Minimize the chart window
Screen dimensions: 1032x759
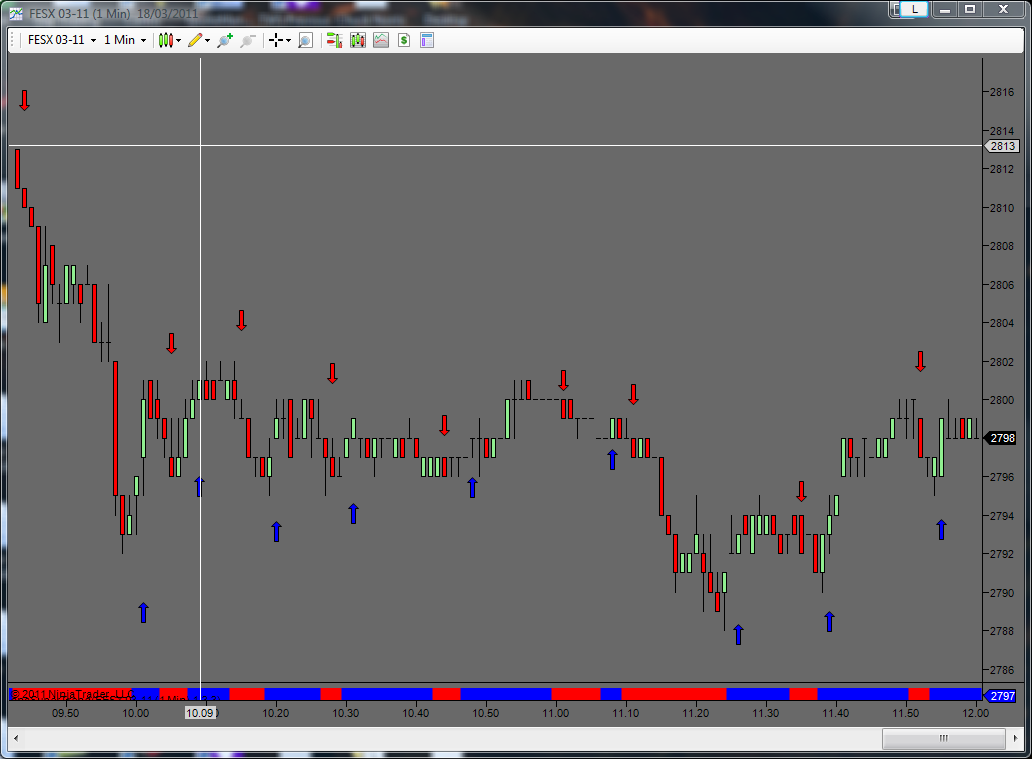(944, 9)
